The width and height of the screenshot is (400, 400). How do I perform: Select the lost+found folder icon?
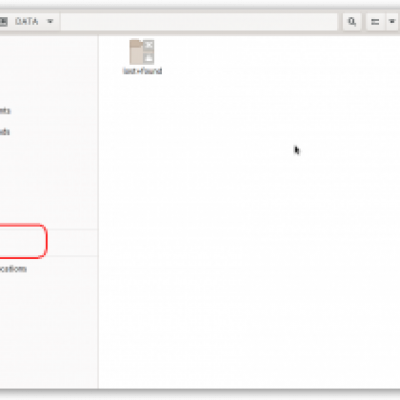[x=142, y=52]
